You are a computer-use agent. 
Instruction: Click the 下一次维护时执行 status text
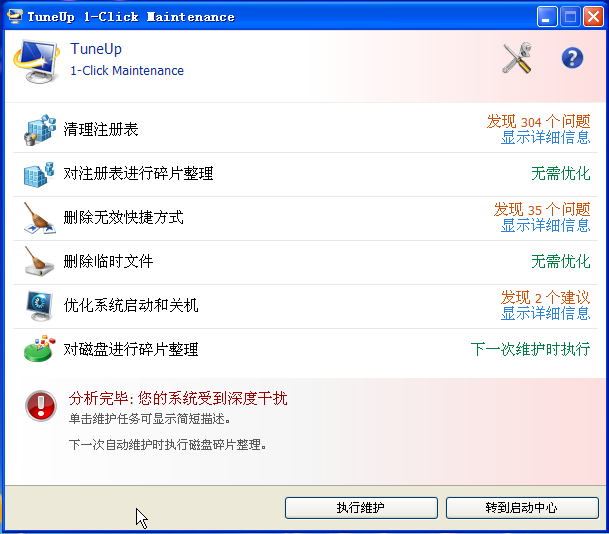pos(530,349)
